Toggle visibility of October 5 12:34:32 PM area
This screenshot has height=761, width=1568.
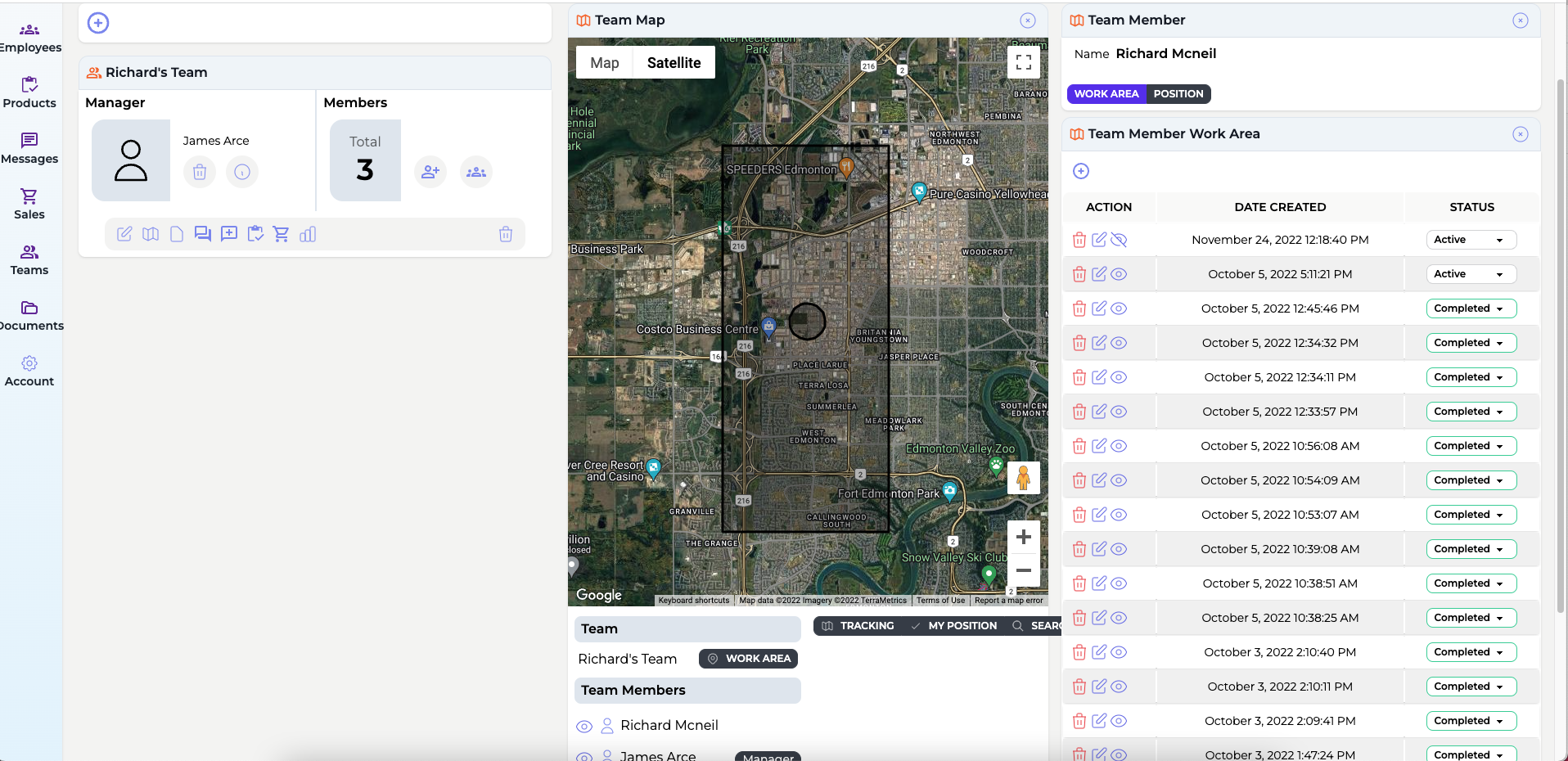pos(1119,343)
